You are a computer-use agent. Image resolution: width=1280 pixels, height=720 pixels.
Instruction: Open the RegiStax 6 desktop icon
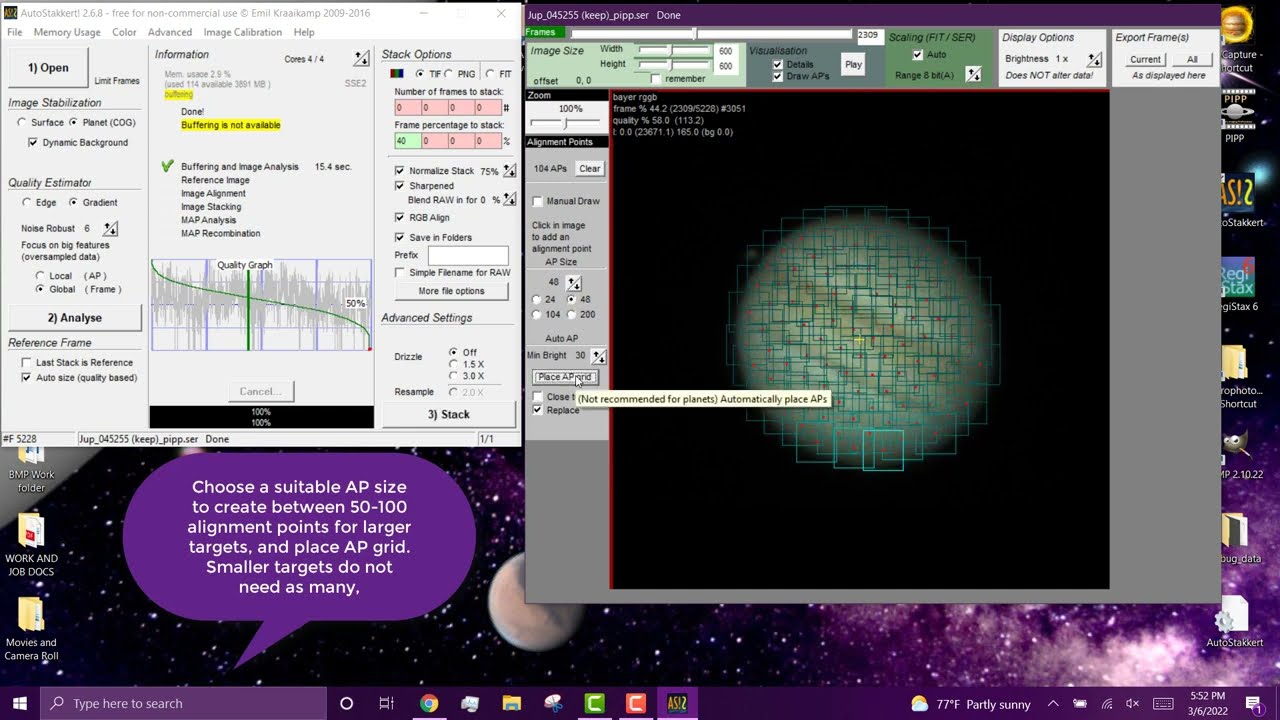tap(1237, 286)
